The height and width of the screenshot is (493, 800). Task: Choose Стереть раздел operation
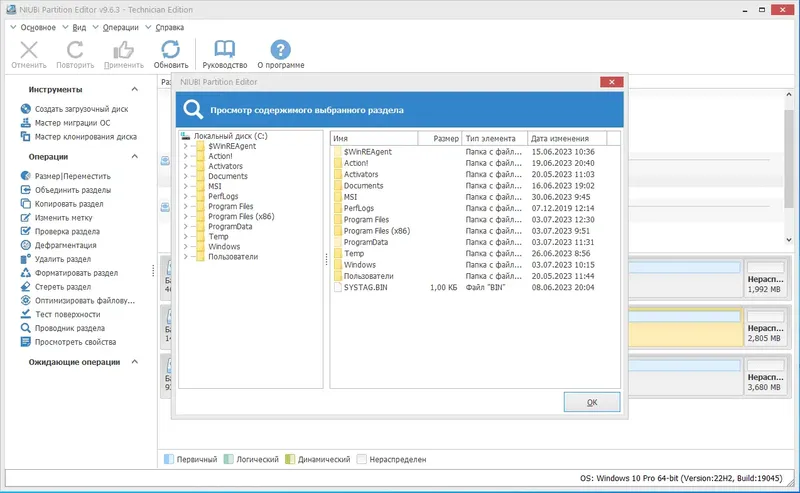click(56, 286)
